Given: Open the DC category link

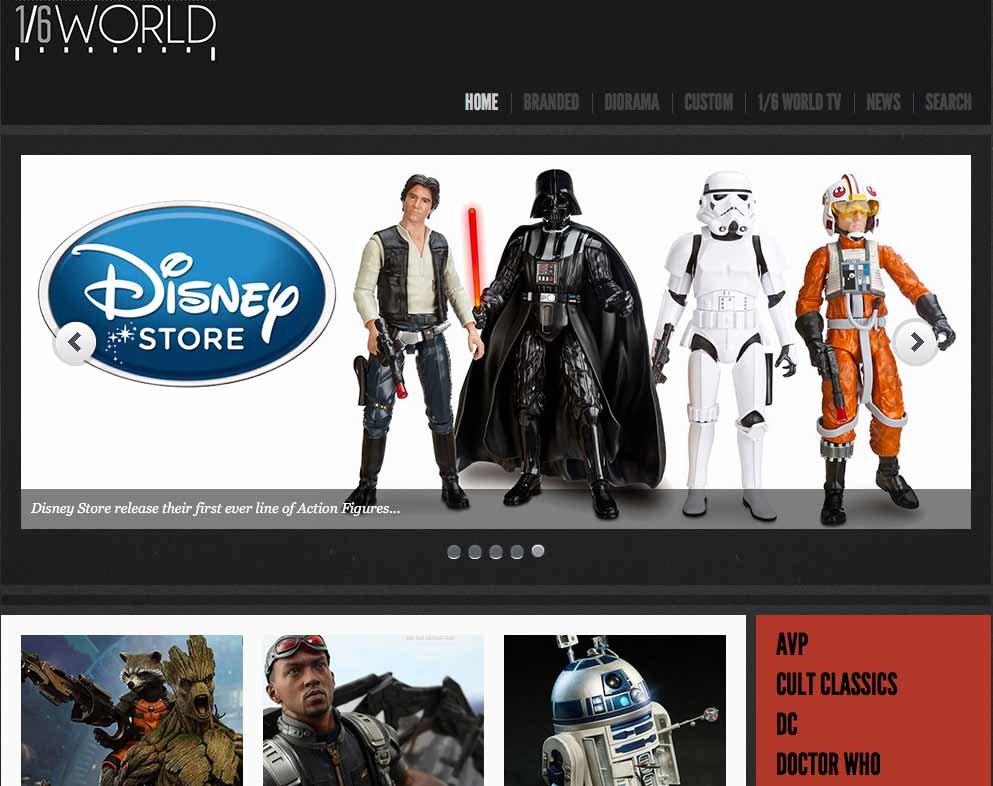Looking at the screenshot, I should 787,725.
